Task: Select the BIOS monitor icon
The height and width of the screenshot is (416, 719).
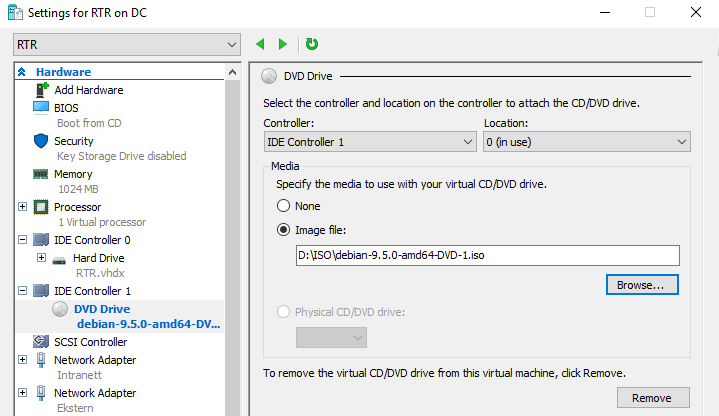Action: (x=41, y=108)
